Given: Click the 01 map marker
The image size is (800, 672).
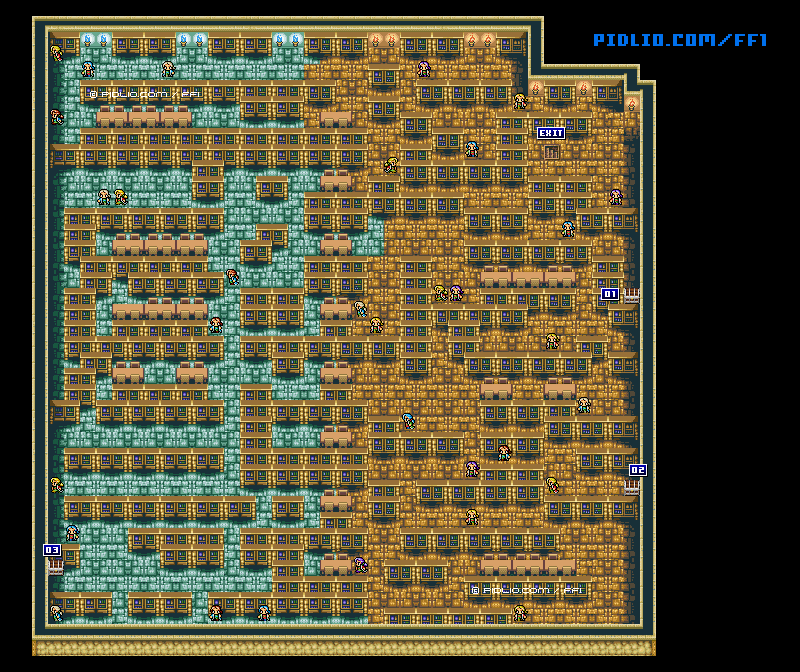Looking at the screenshot, I should click(610, 294).
